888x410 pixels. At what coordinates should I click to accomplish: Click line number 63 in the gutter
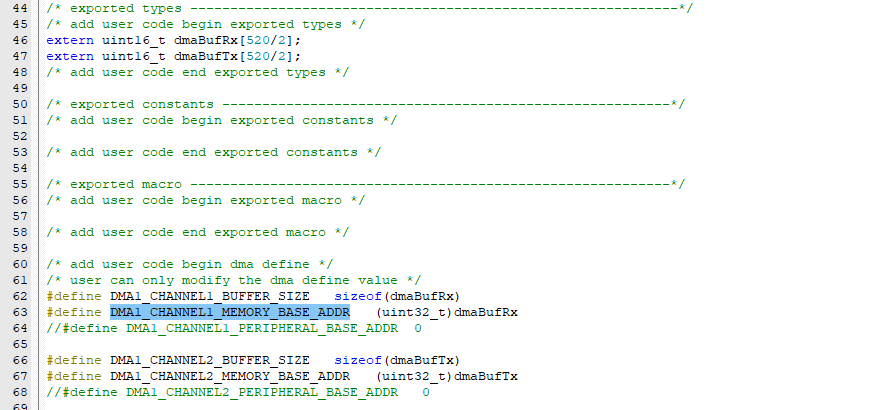[x=20, y=312]
